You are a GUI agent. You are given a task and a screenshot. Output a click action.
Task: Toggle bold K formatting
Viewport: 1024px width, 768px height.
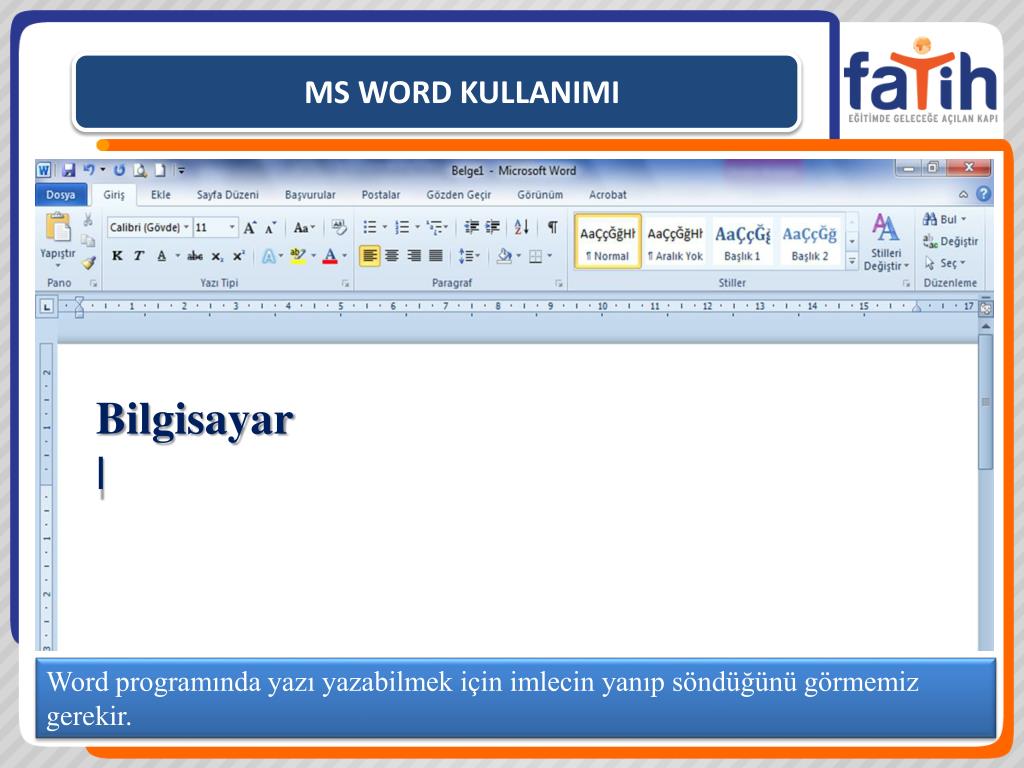[x=118, y=256]
